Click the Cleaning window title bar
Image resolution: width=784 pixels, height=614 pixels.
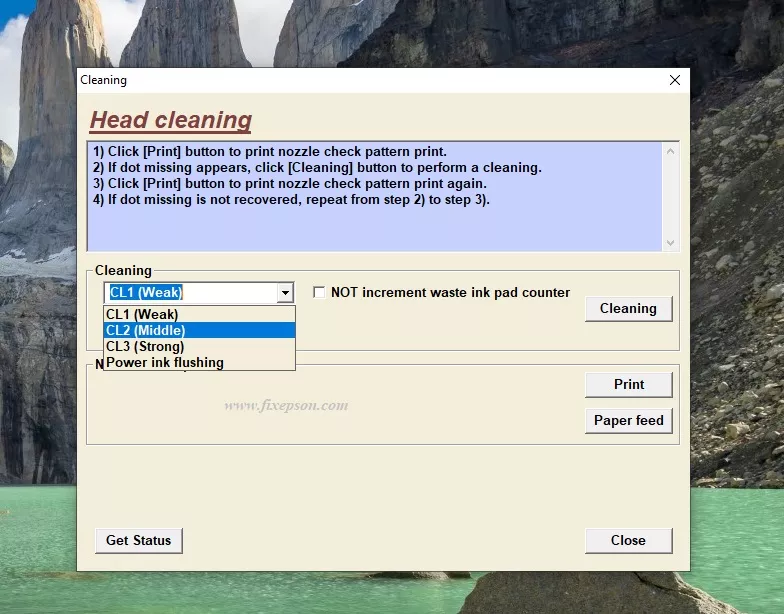point(350,80)
